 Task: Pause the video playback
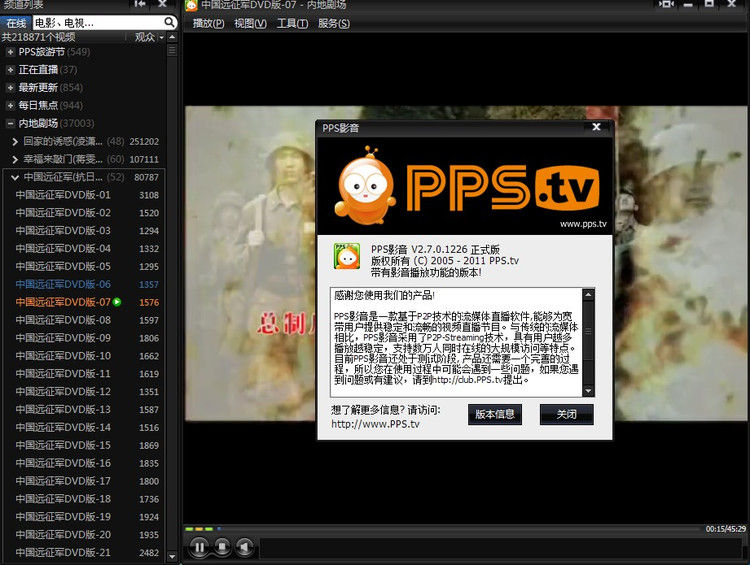[199, 547]
